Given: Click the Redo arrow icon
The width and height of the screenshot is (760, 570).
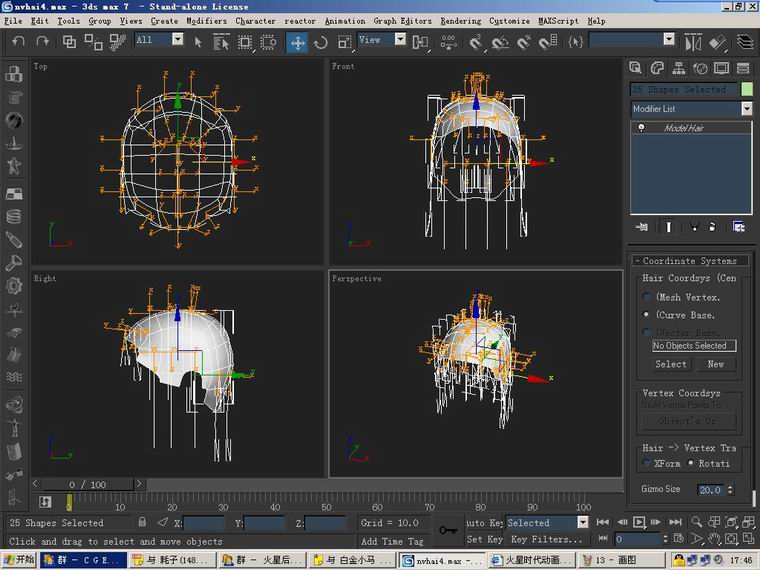Looking at the screenshot, I should click(x=43, y=42).
